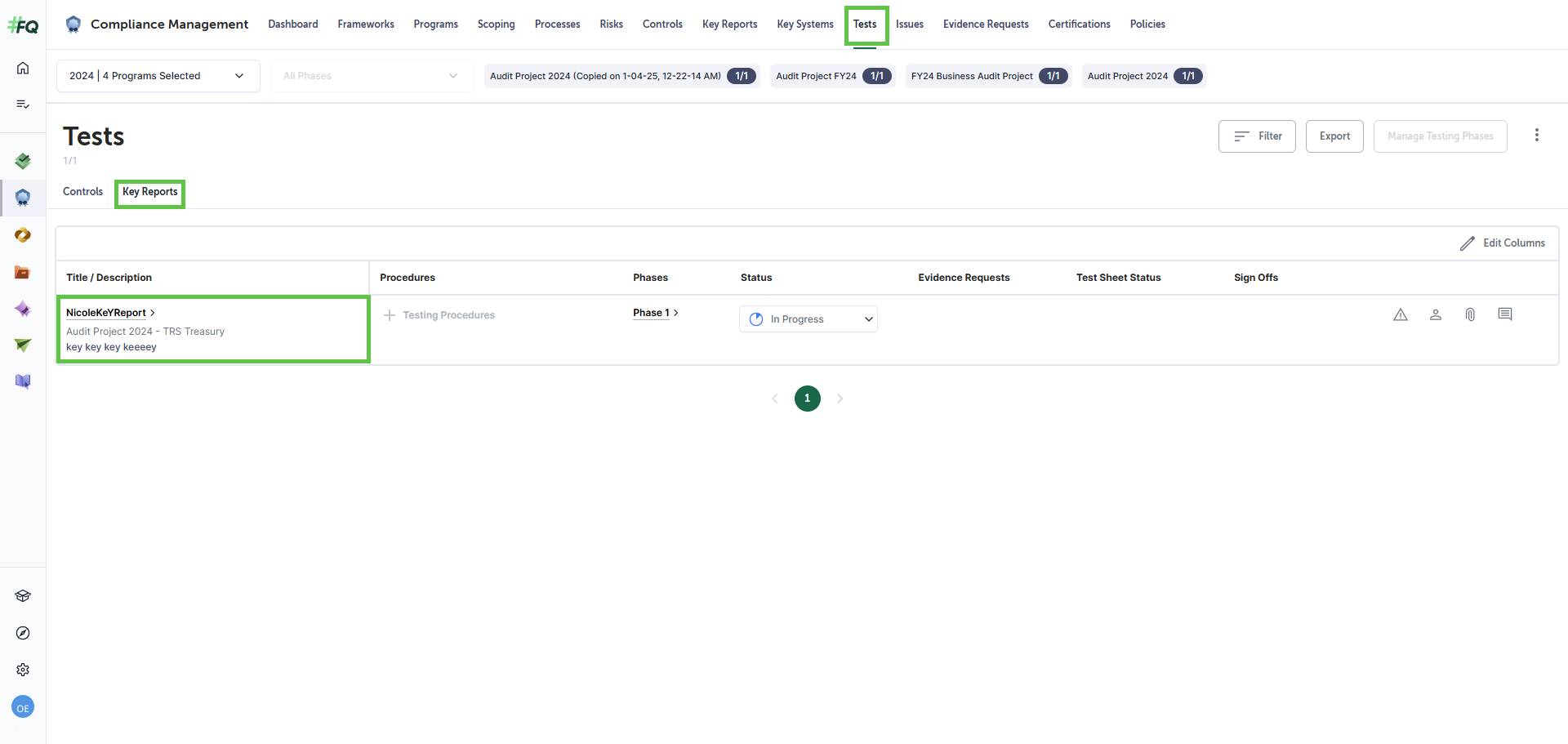Open the comments icon in the row
The width and height of the screenshot is (1568, 744).
coord(1504,314)
